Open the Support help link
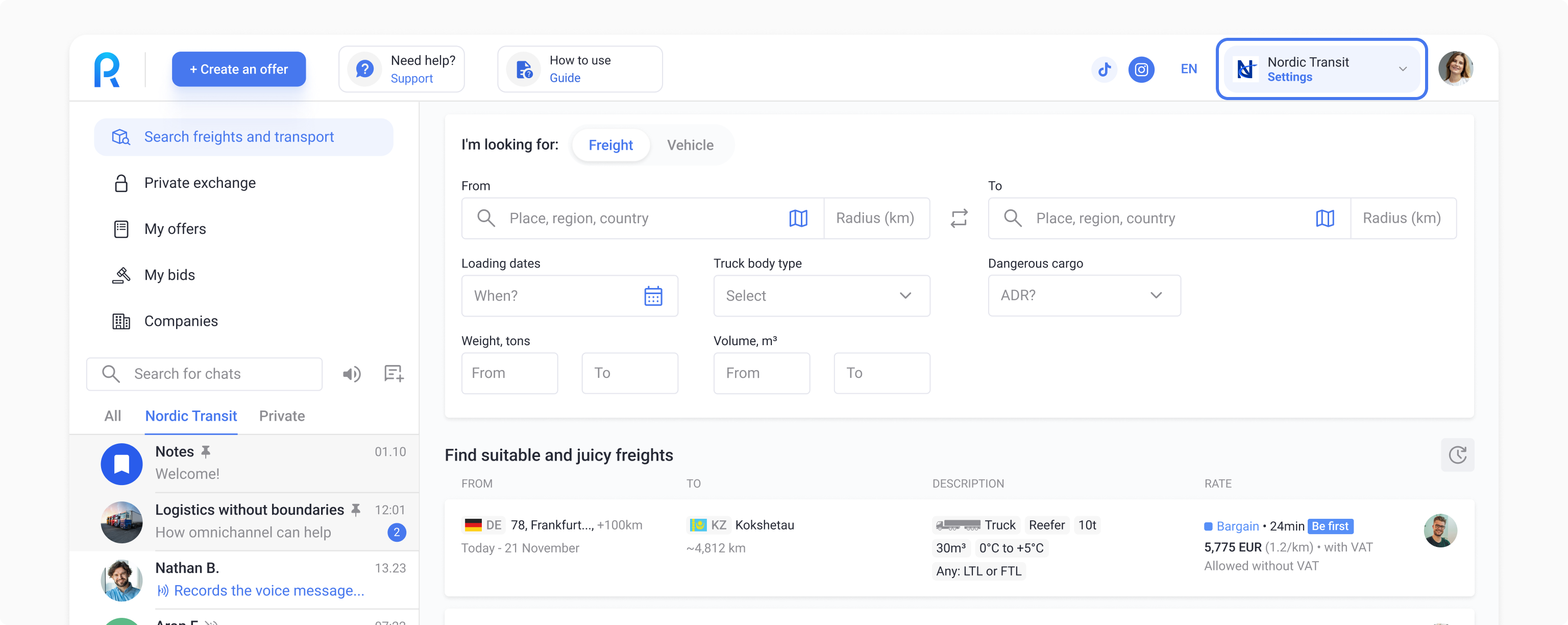The height and width of the screenshot is (625, 1568). 411,79
